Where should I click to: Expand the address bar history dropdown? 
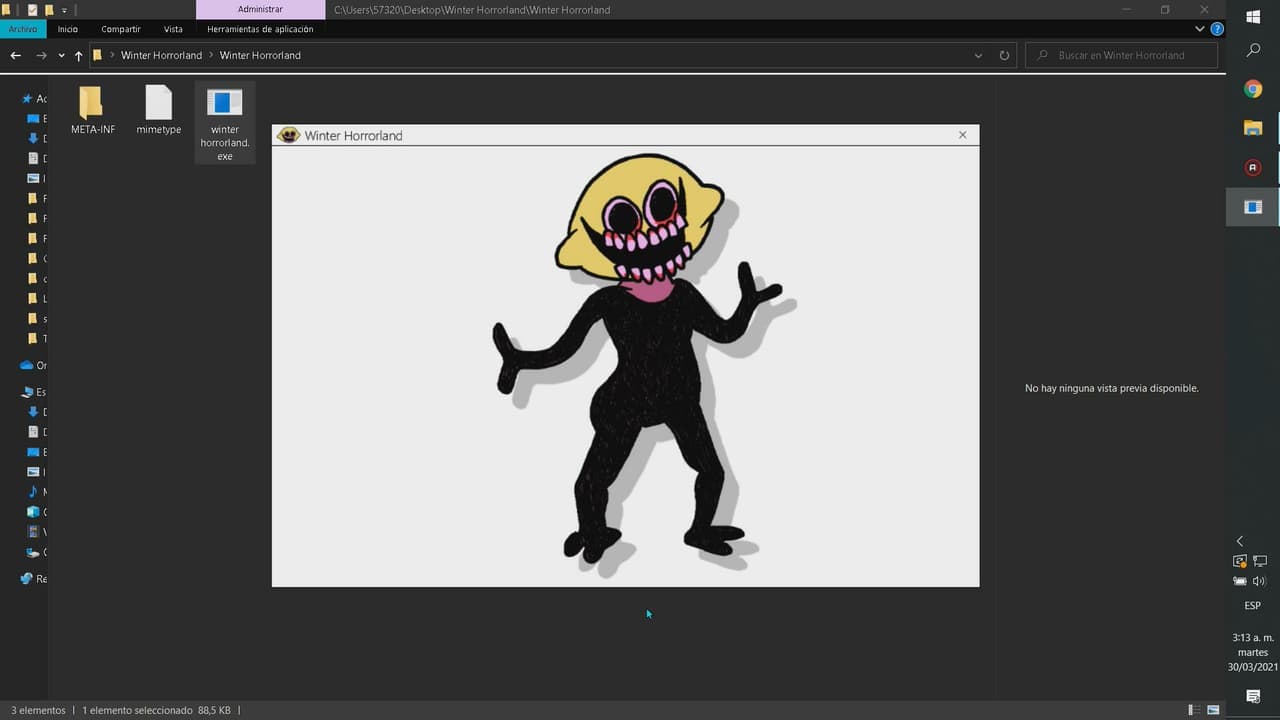pos(978,55)
